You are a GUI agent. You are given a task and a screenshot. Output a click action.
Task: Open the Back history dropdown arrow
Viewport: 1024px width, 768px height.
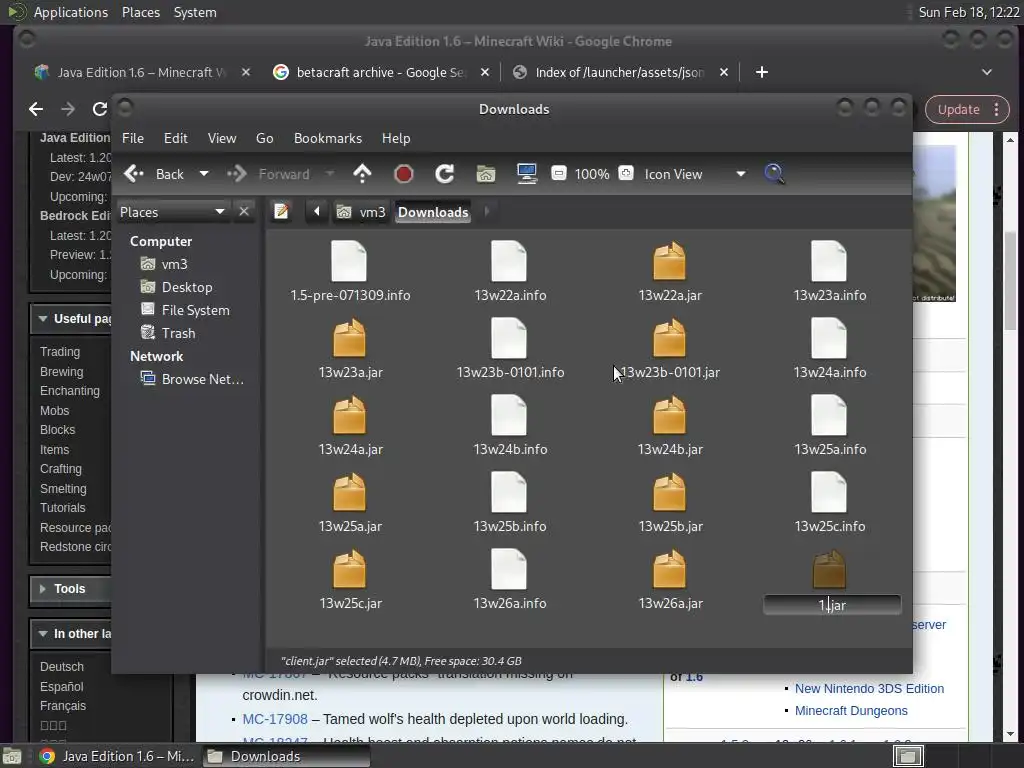[204, 174]
